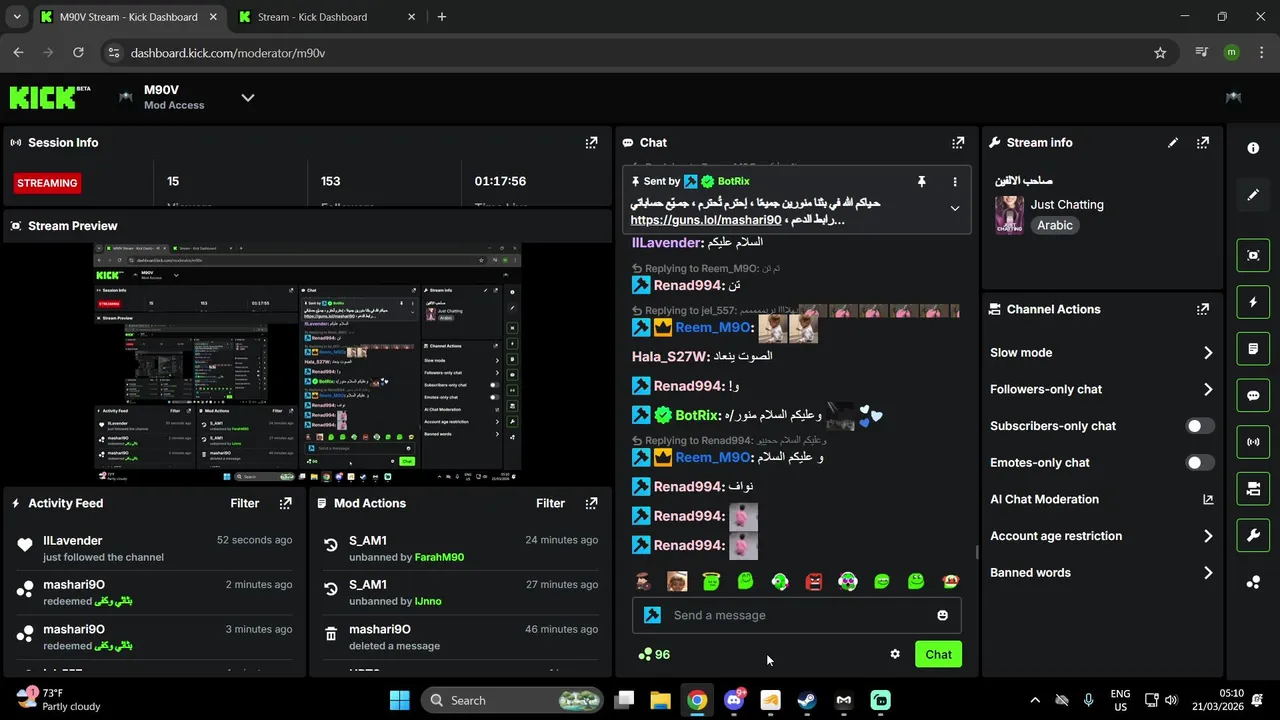Toggle the Chat bubble widget sidebar icon
This screenshot has height=720, width=1280.
(1253, 395)
